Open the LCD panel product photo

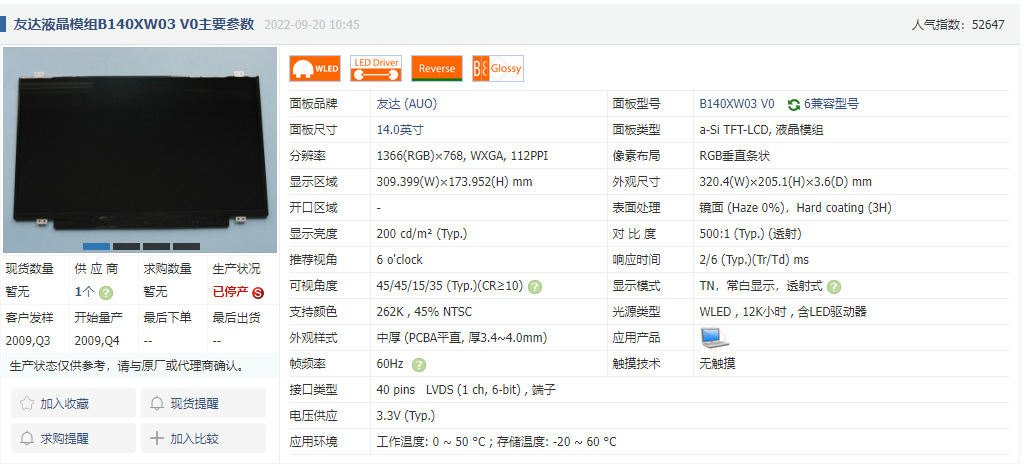point(140,149)
